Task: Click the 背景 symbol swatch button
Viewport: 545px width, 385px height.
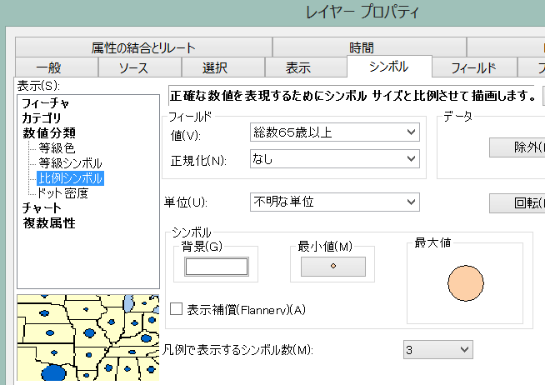Action: click(217, 267)
